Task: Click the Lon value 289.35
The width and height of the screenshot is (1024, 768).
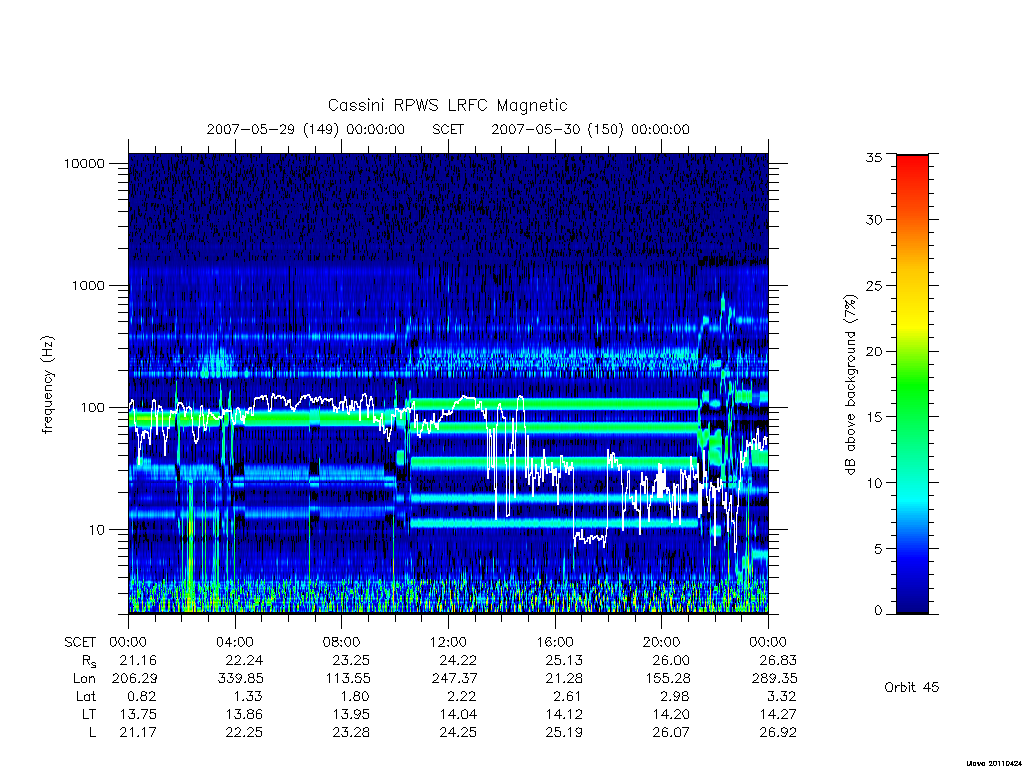Action: tap(775, 679)
